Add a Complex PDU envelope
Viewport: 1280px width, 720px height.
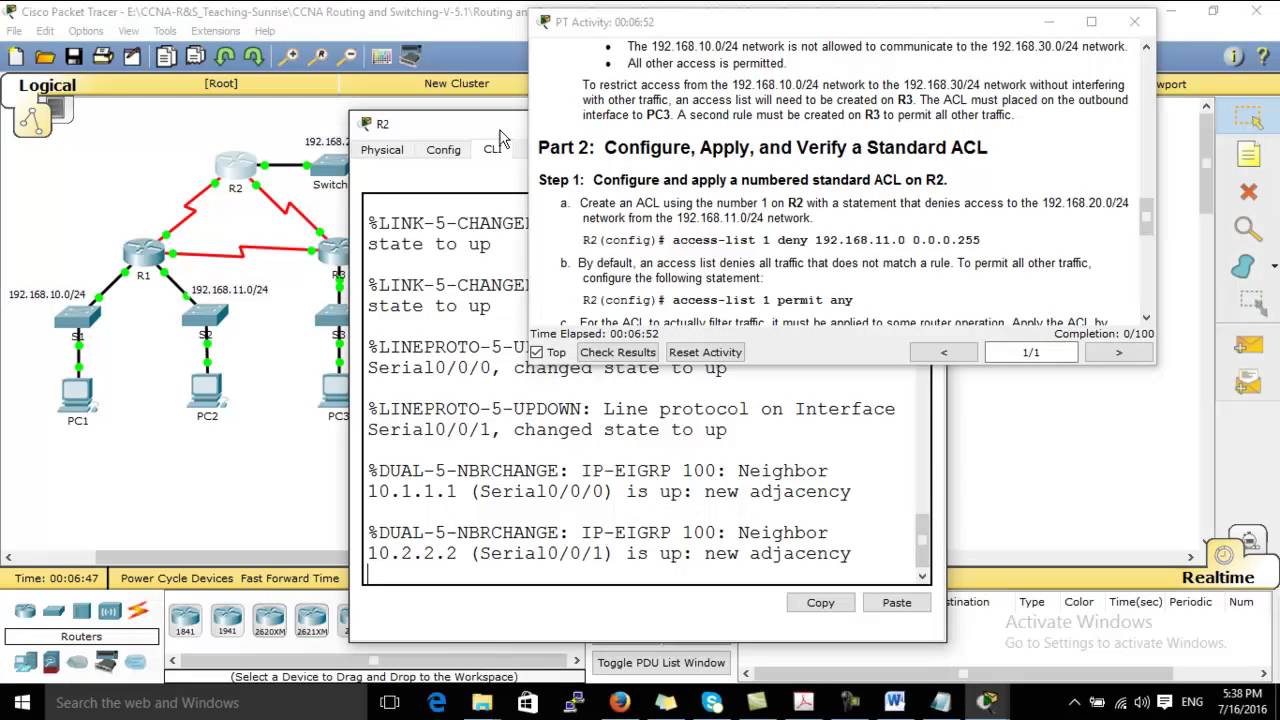pyautogui.click(x=1249, y=382)
